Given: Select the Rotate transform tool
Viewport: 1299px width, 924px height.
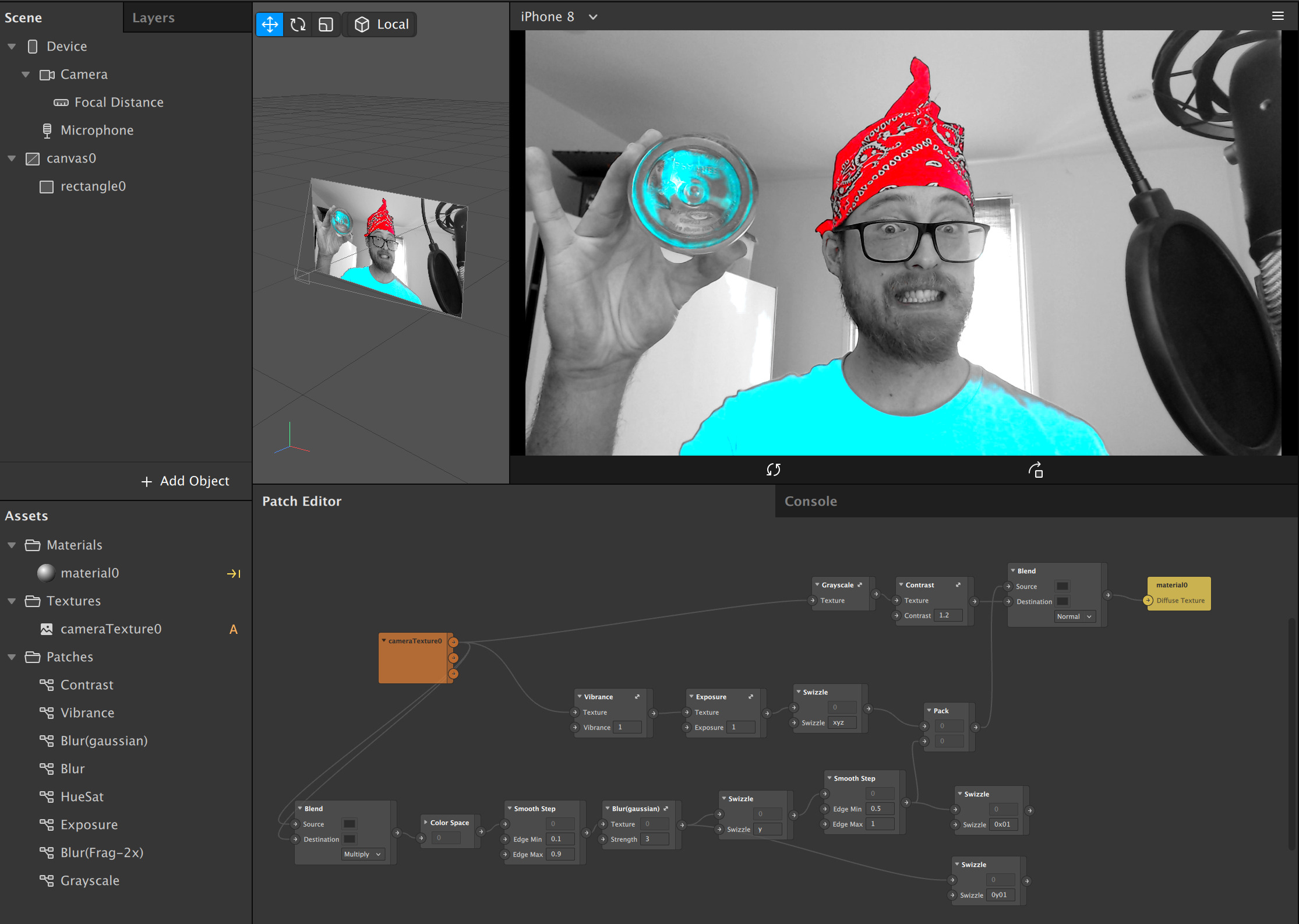Looking at the screenshot, I should pos(298,24).
